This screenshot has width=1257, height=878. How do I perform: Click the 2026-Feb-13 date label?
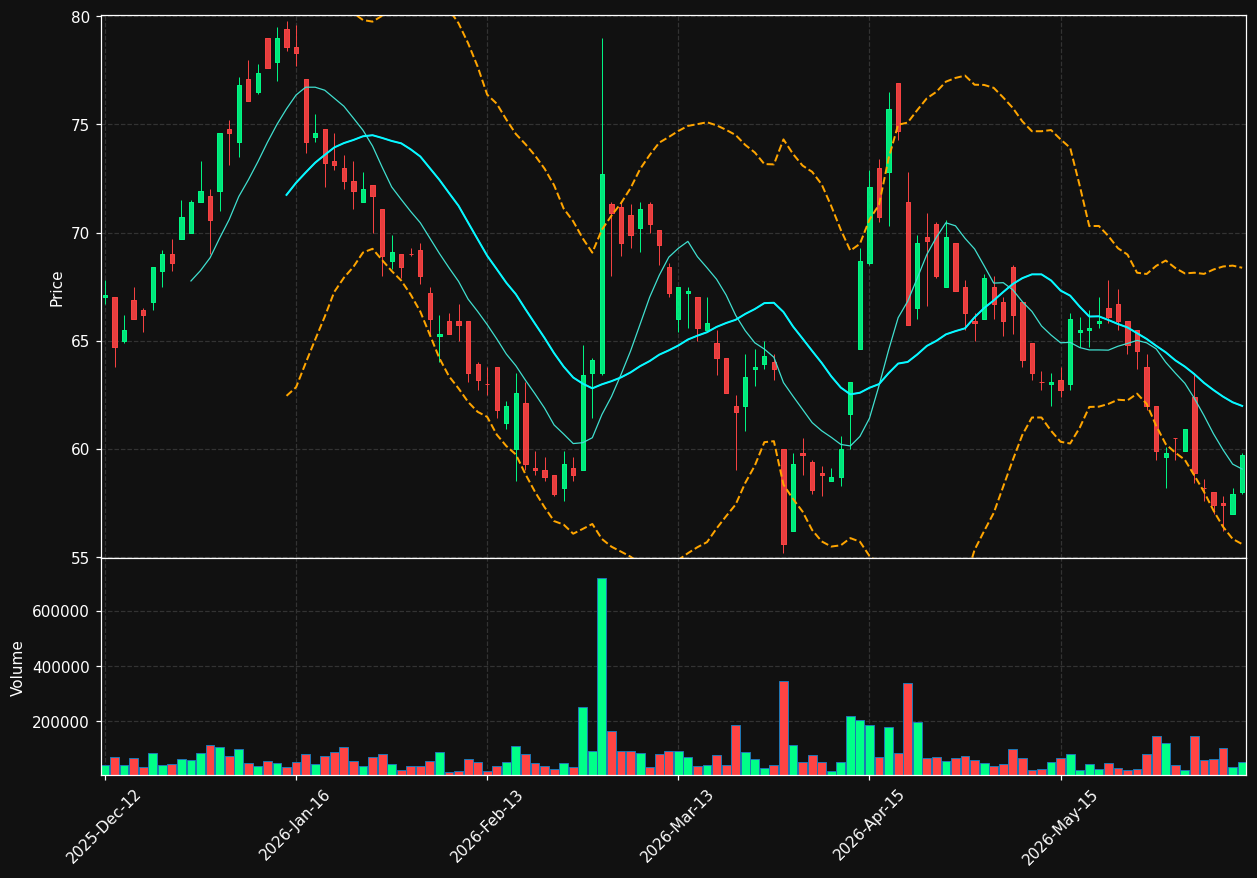click(486, 826)
